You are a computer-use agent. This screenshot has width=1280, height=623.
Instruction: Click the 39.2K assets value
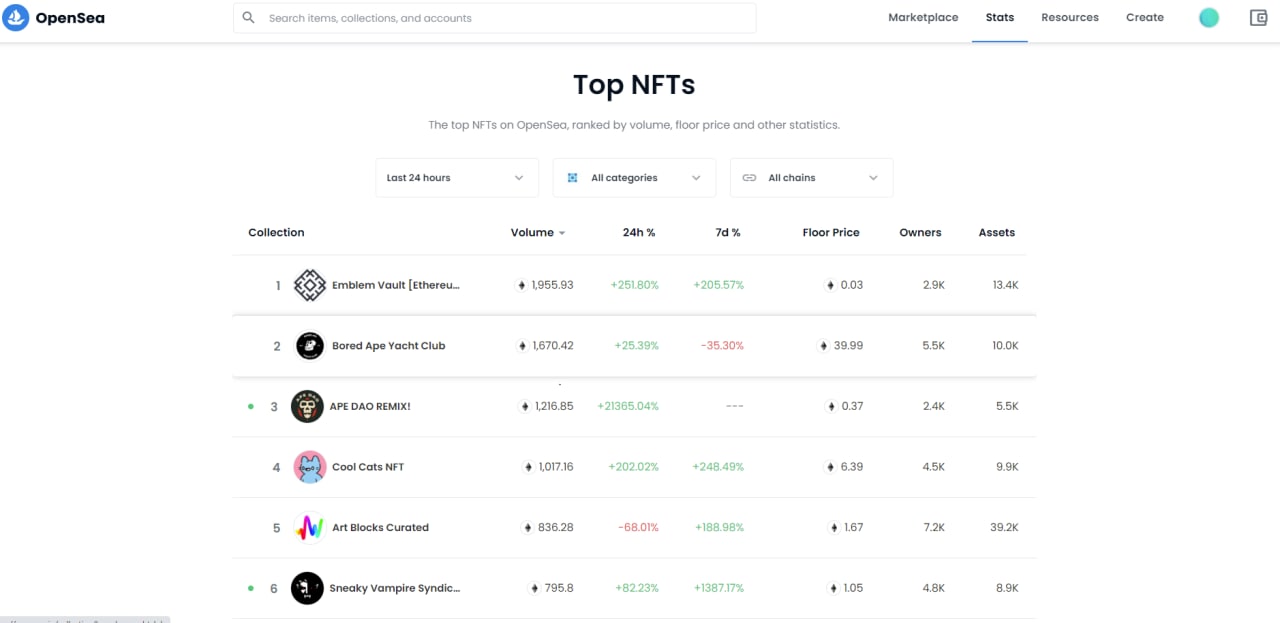point(1004,528)
